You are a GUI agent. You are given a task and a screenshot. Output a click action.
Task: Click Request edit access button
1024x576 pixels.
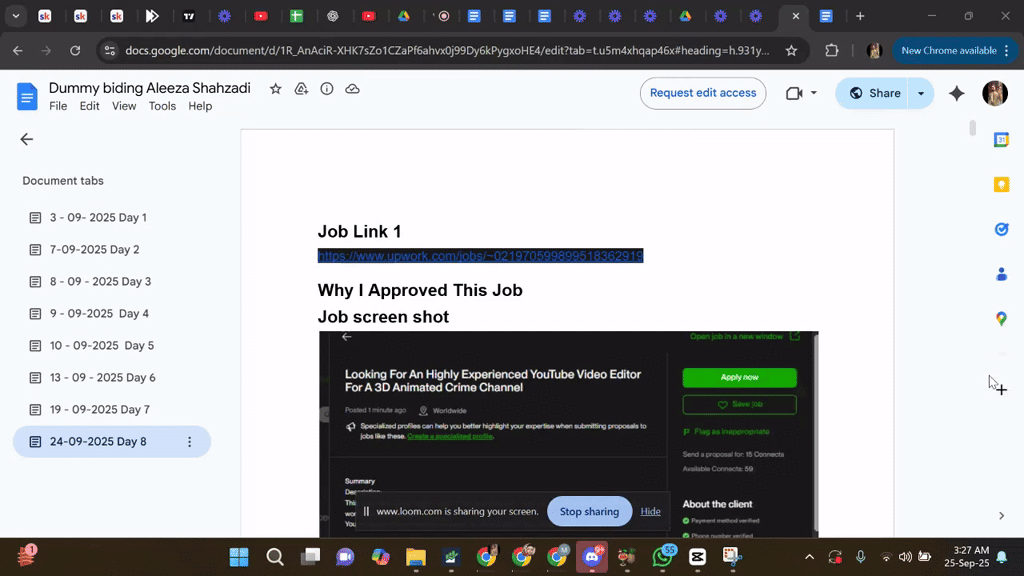point(703,93)
